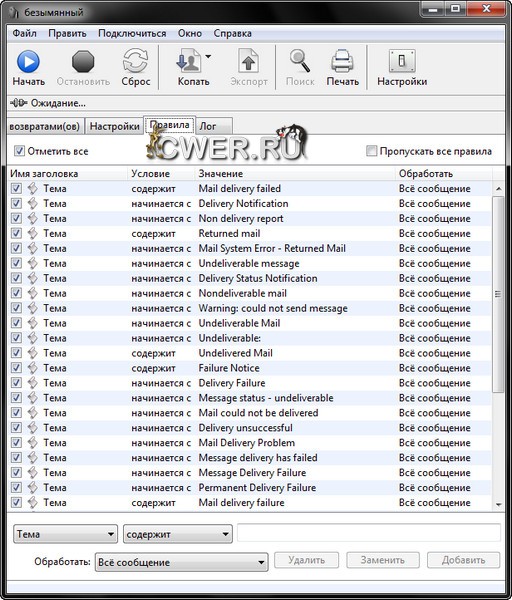
Task: Uncheck Message delivery has failed rule
Action: coord(16,458)
